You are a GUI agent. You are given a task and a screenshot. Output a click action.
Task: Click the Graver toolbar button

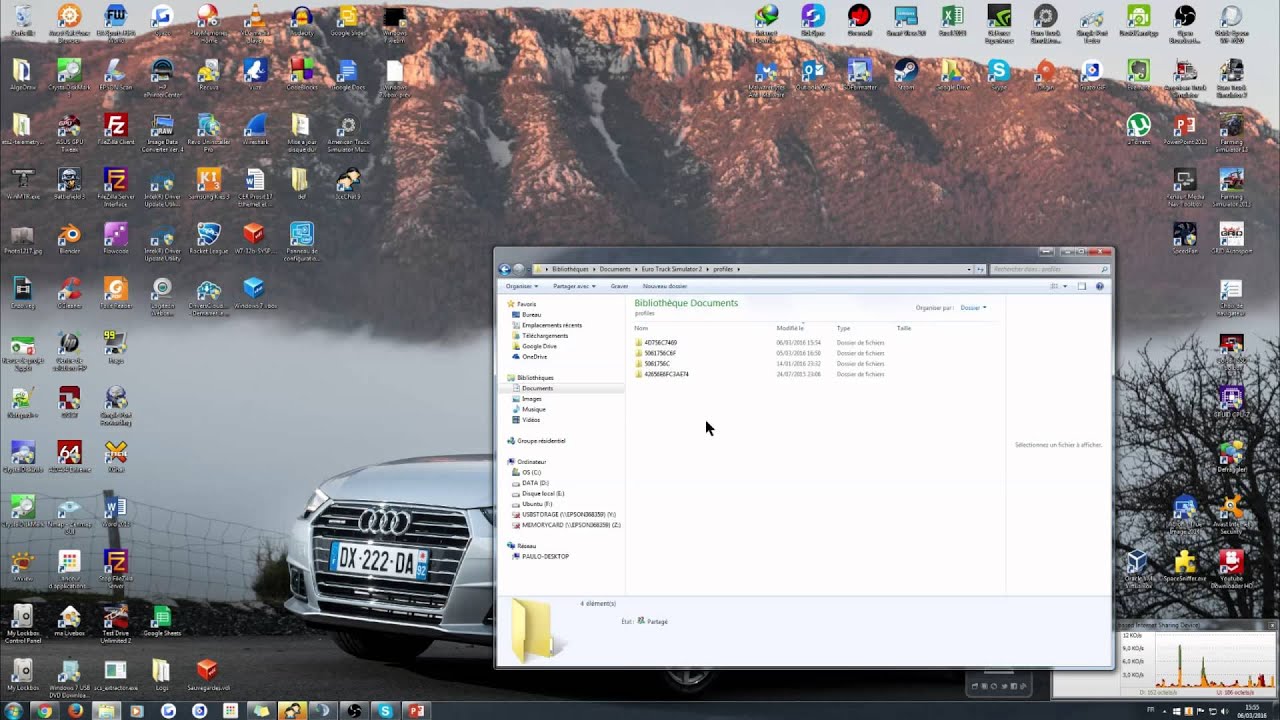point(619,286)
